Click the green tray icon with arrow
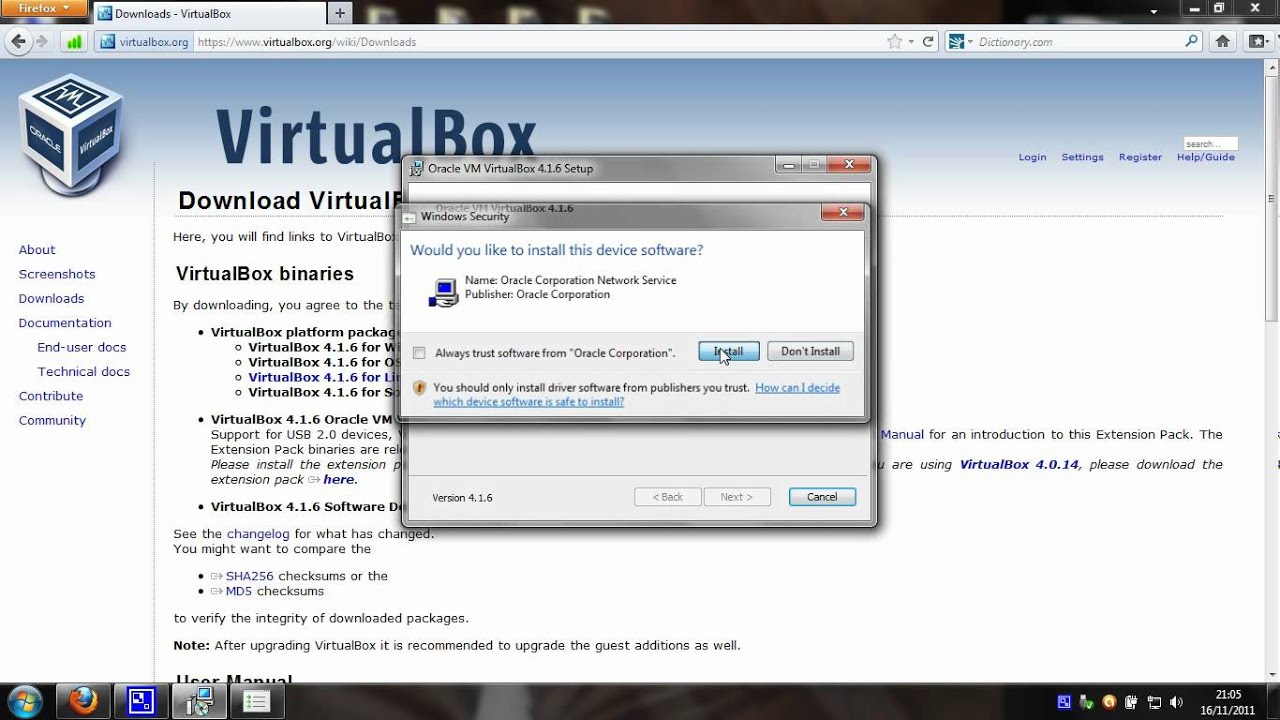1280x720 pixels. (x=1086, y=702)
